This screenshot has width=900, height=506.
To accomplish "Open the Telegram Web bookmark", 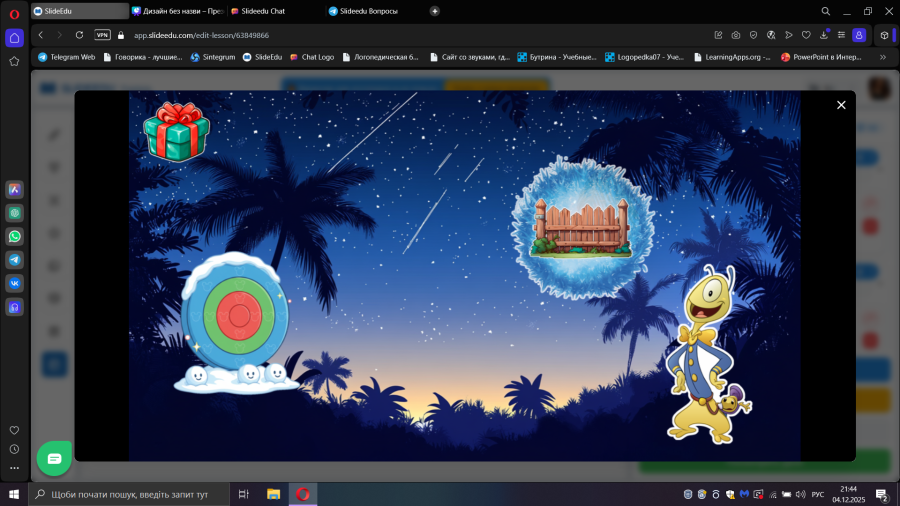I will [x=66, y=57].
